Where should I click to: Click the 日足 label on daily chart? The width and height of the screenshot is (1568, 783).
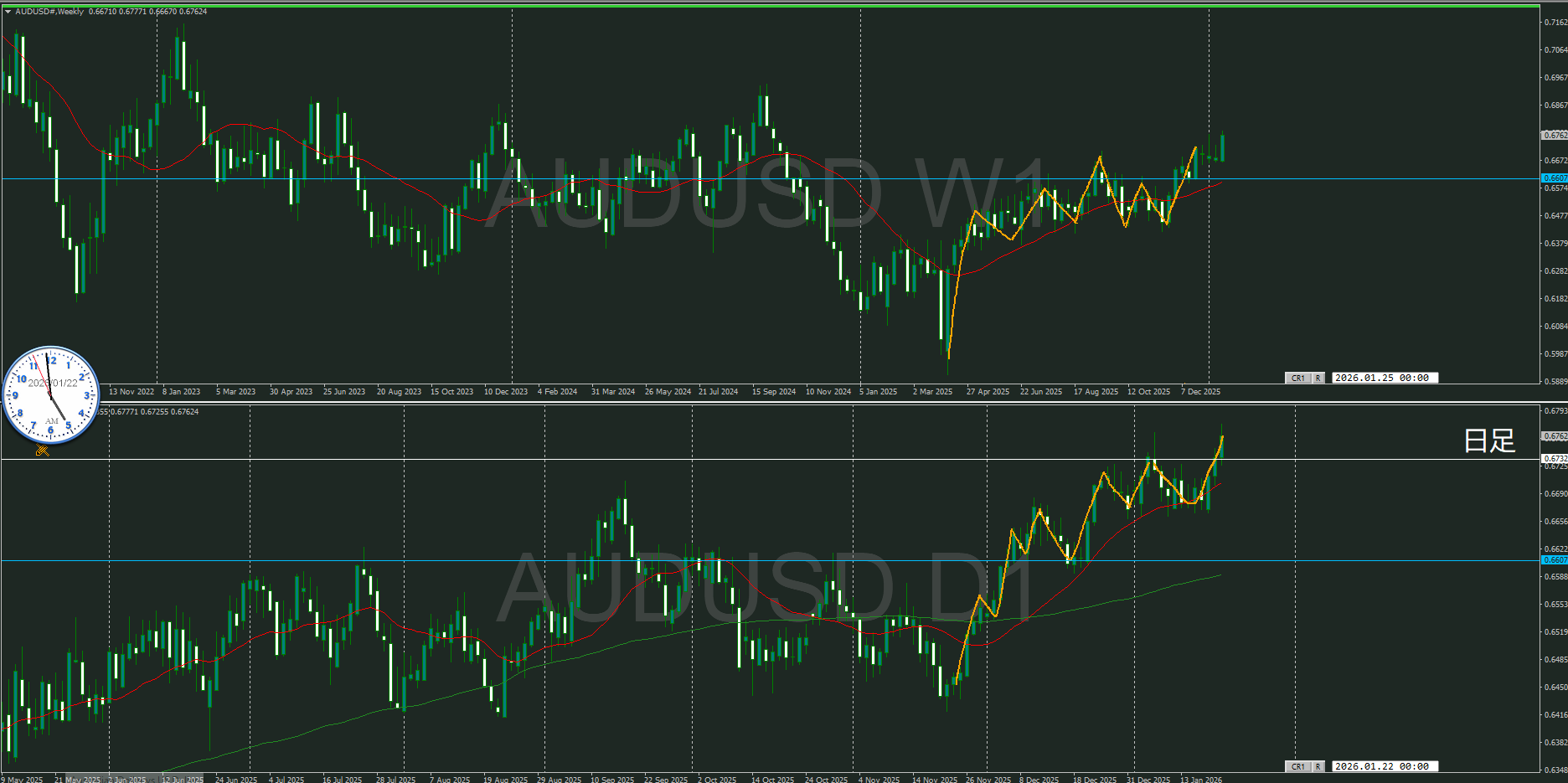(x=1489, y=440)
